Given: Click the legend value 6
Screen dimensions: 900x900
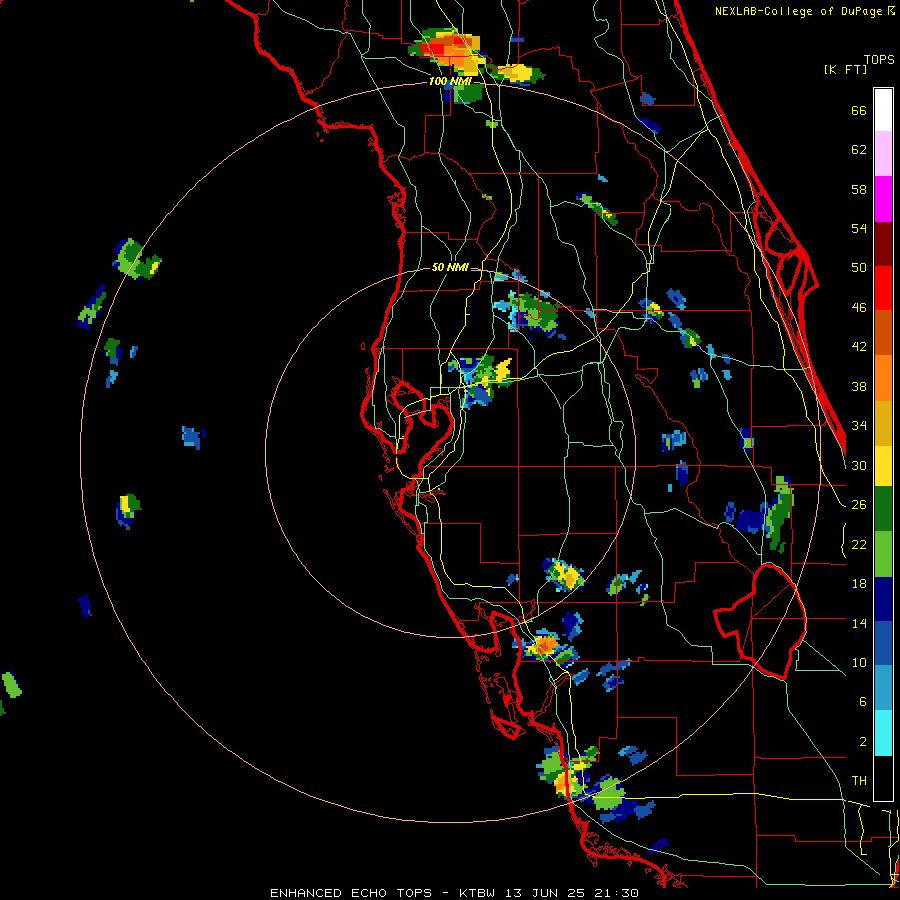Looking at the screenshot, I should point(862,702).
